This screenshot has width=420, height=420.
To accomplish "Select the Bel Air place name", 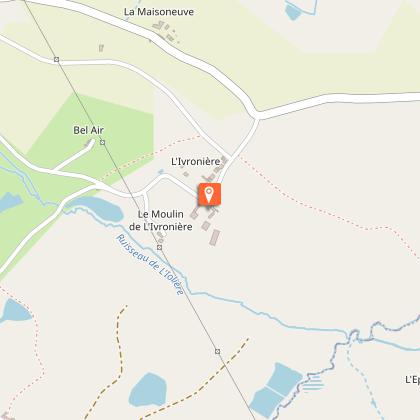I will 88,130.
